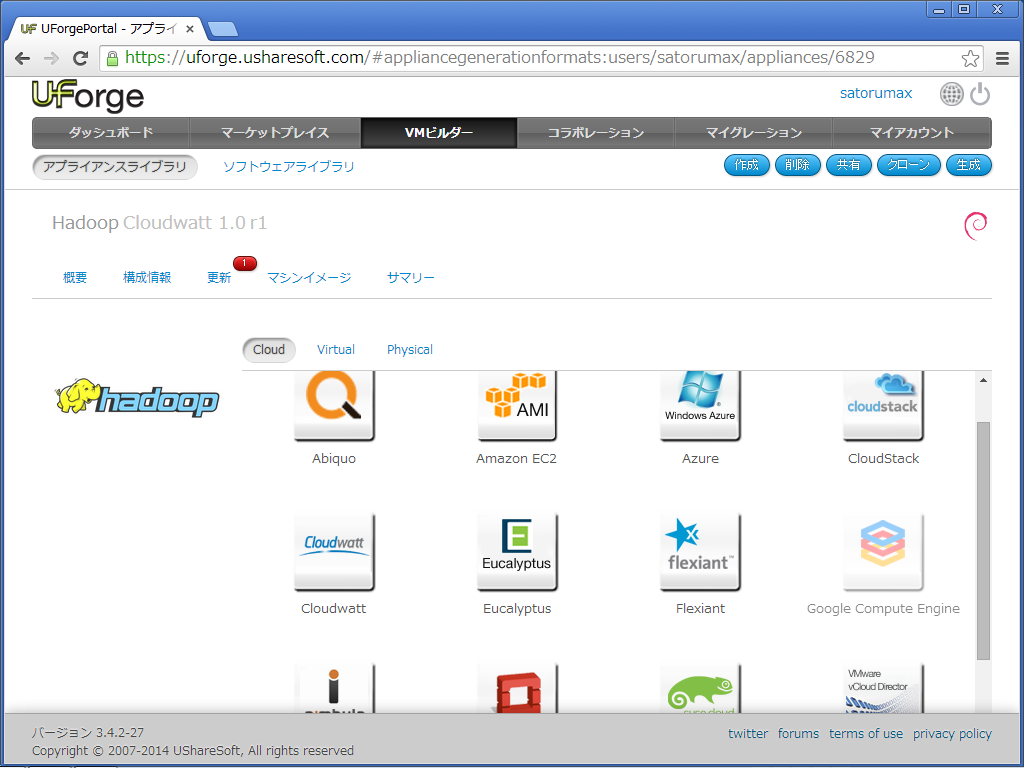1024x768 pixels.
Task: Open the マーケットプレイス menu
Action: click(x=275, y=133)
